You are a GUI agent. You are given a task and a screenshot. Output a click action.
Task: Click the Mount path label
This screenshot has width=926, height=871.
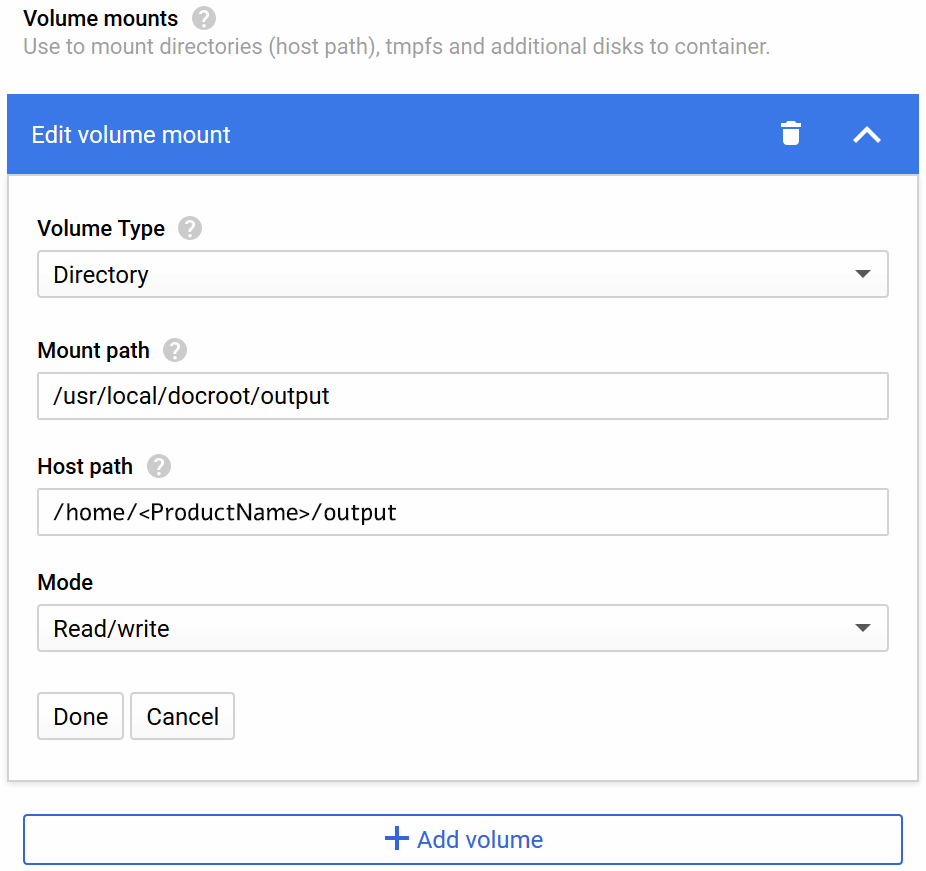[x=93, y=350]
